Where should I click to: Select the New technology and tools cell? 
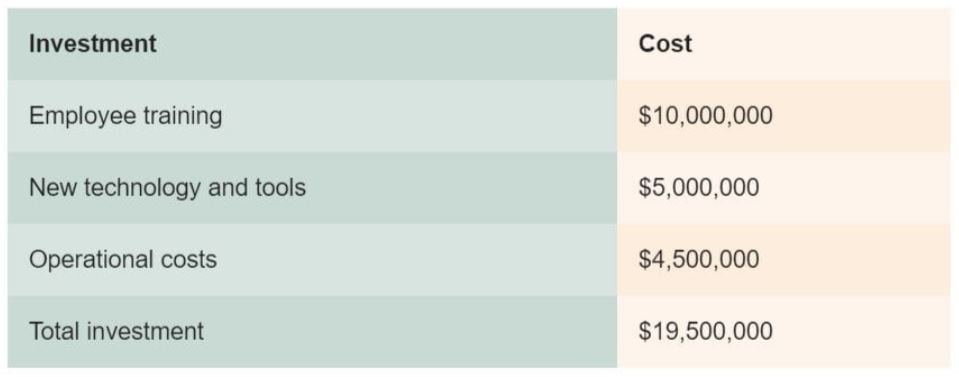pyautogui.click(x=313, y=188)
